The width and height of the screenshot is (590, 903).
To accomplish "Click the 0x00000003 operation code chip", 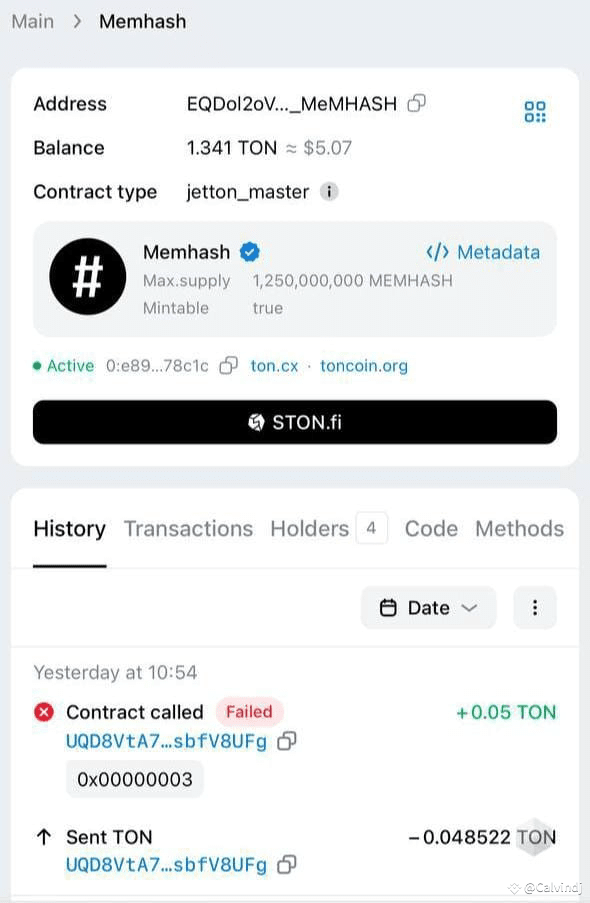I will click(134, 779).
